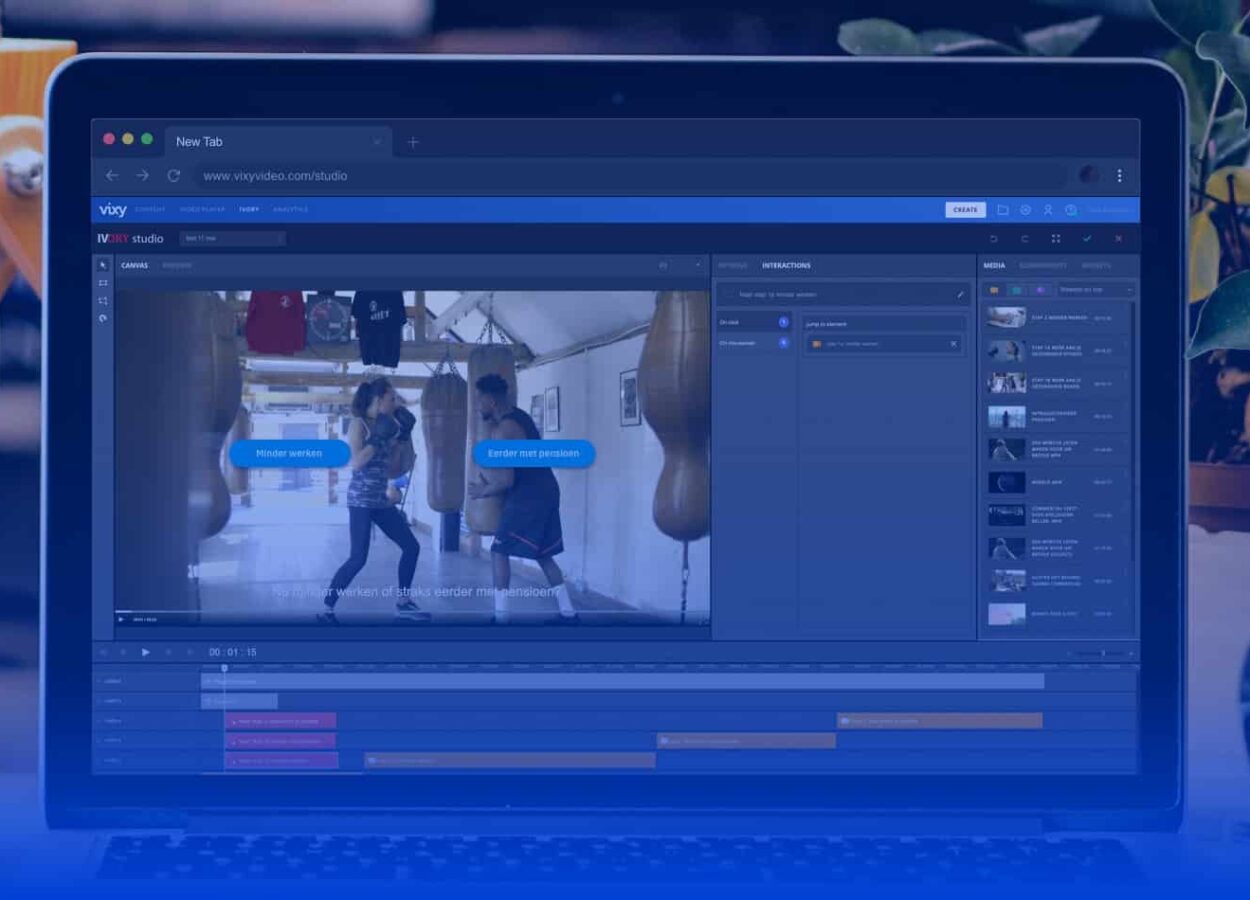Open a new browser tab with plus

point(412,142)
